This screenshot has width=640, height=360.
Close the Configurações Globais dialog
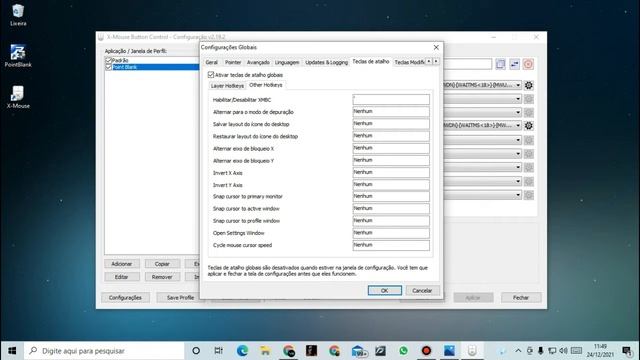(x=436, y=47)
